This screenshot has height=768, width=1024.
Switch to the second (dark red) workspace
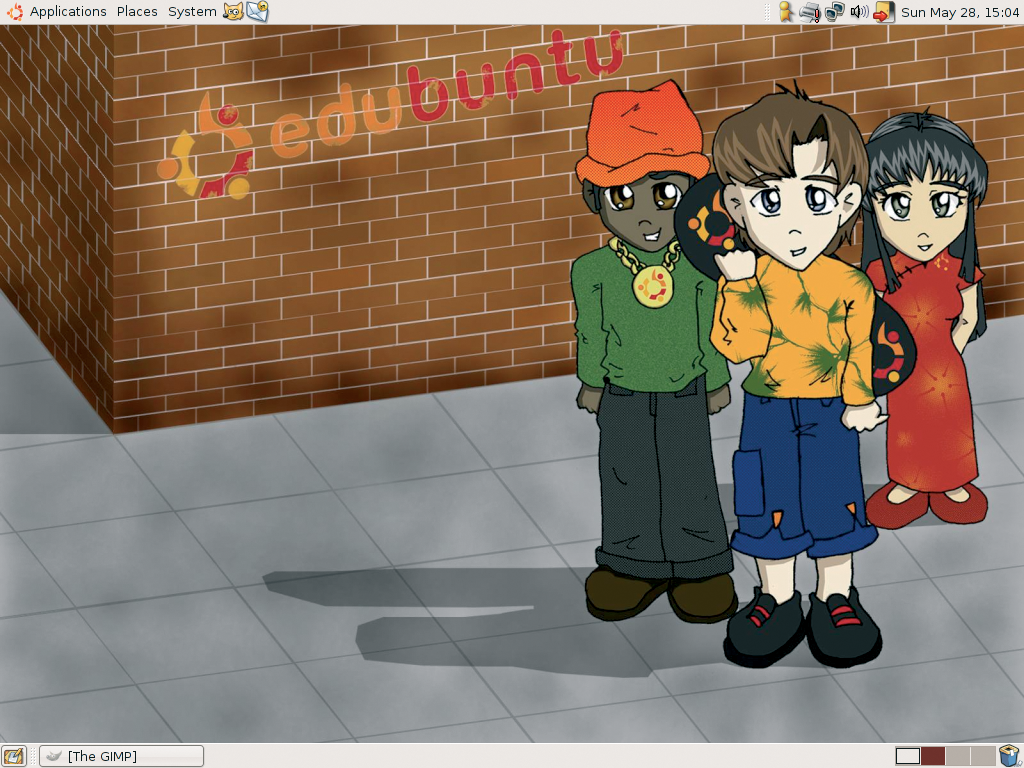coord(933,756)
